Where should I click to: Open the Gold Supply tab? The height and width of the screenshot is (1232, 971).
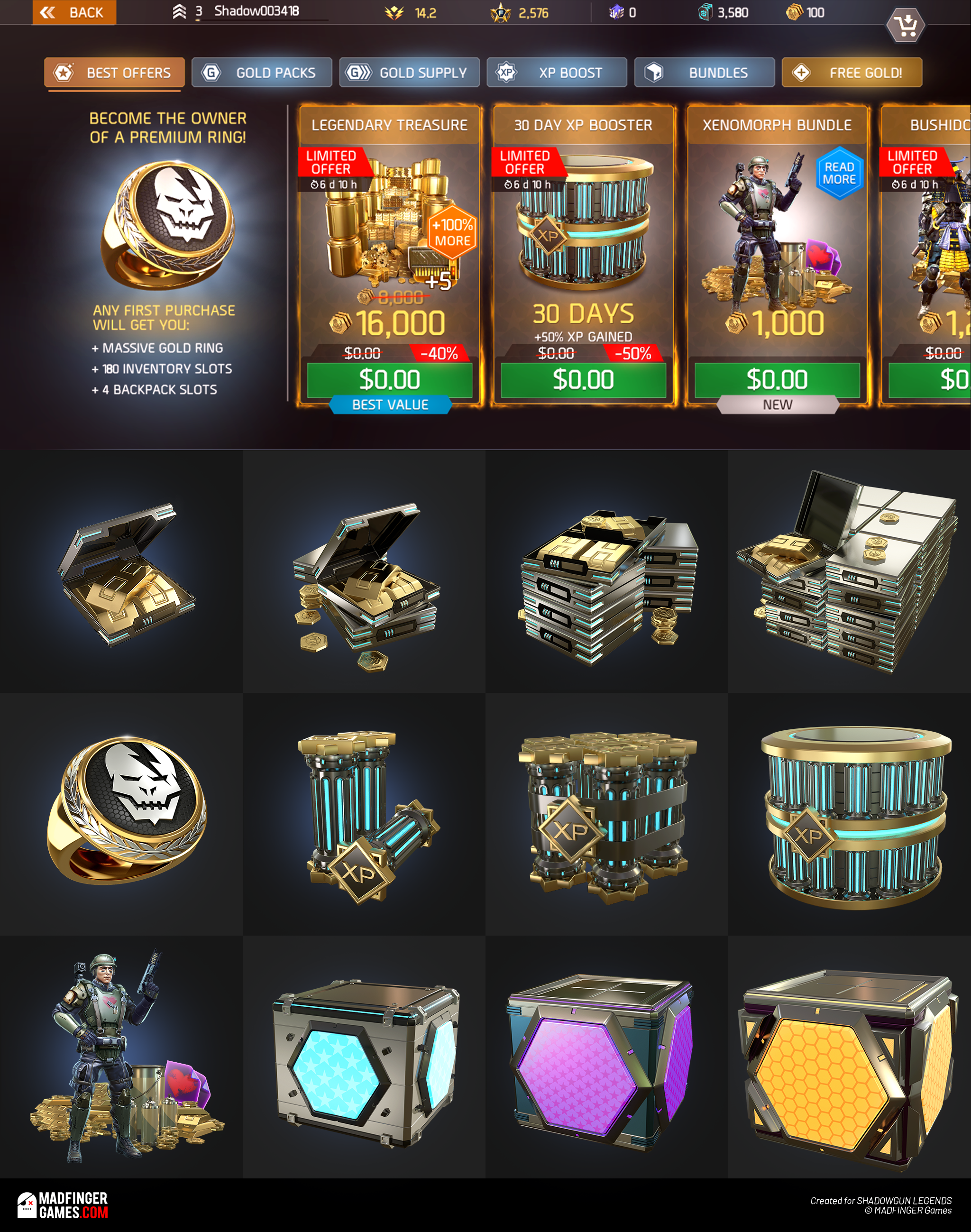pos(409,73)
